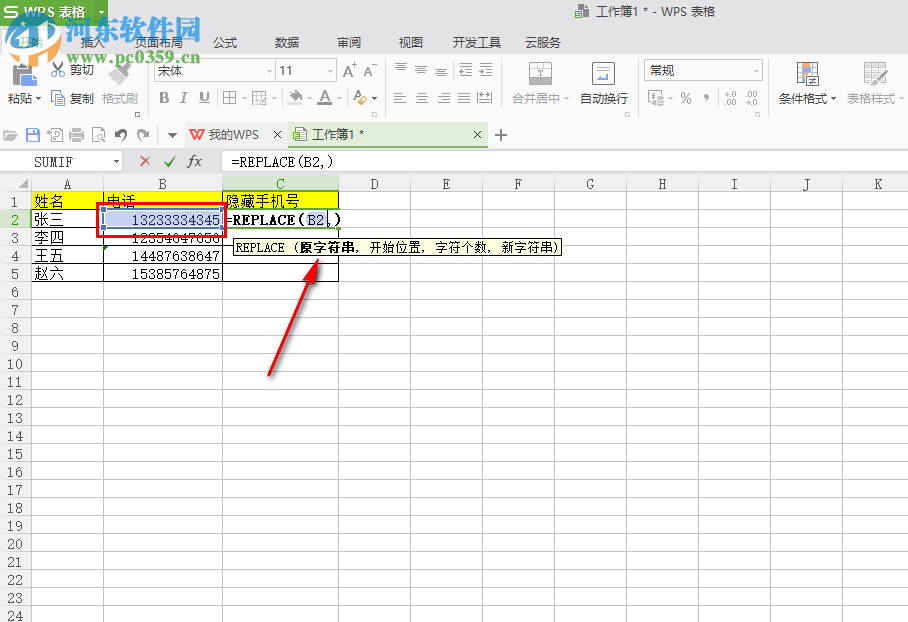Cancel formula entry with the red X
The image size is (908, 622).
coord(144,161)
